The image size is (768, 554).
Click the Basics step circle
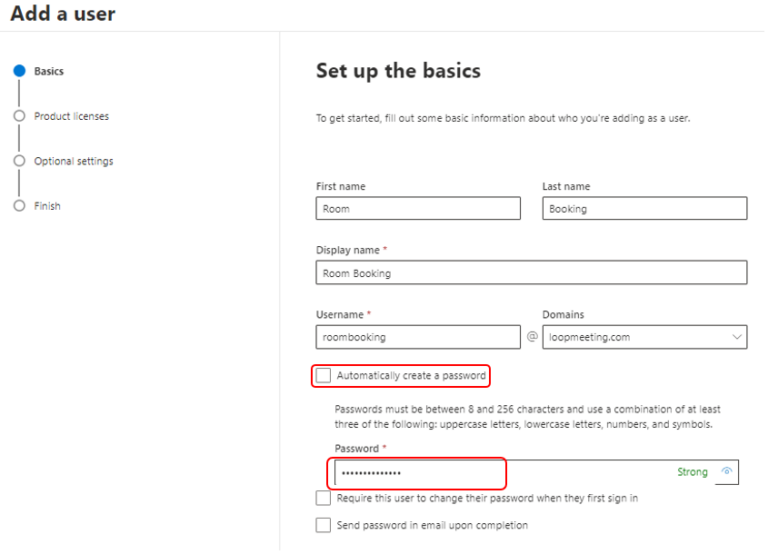pos(19,71)
